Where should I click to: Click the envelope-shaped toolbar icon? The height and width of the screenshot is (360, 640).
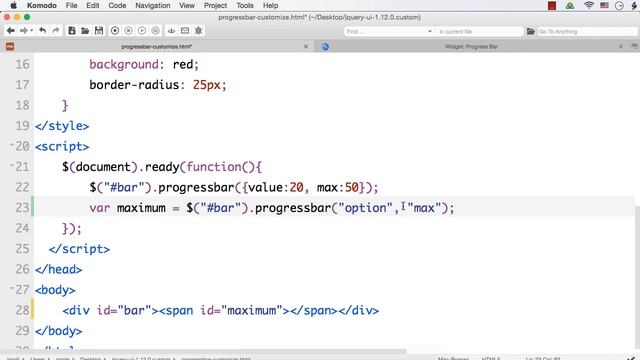(x=185, y=31)
